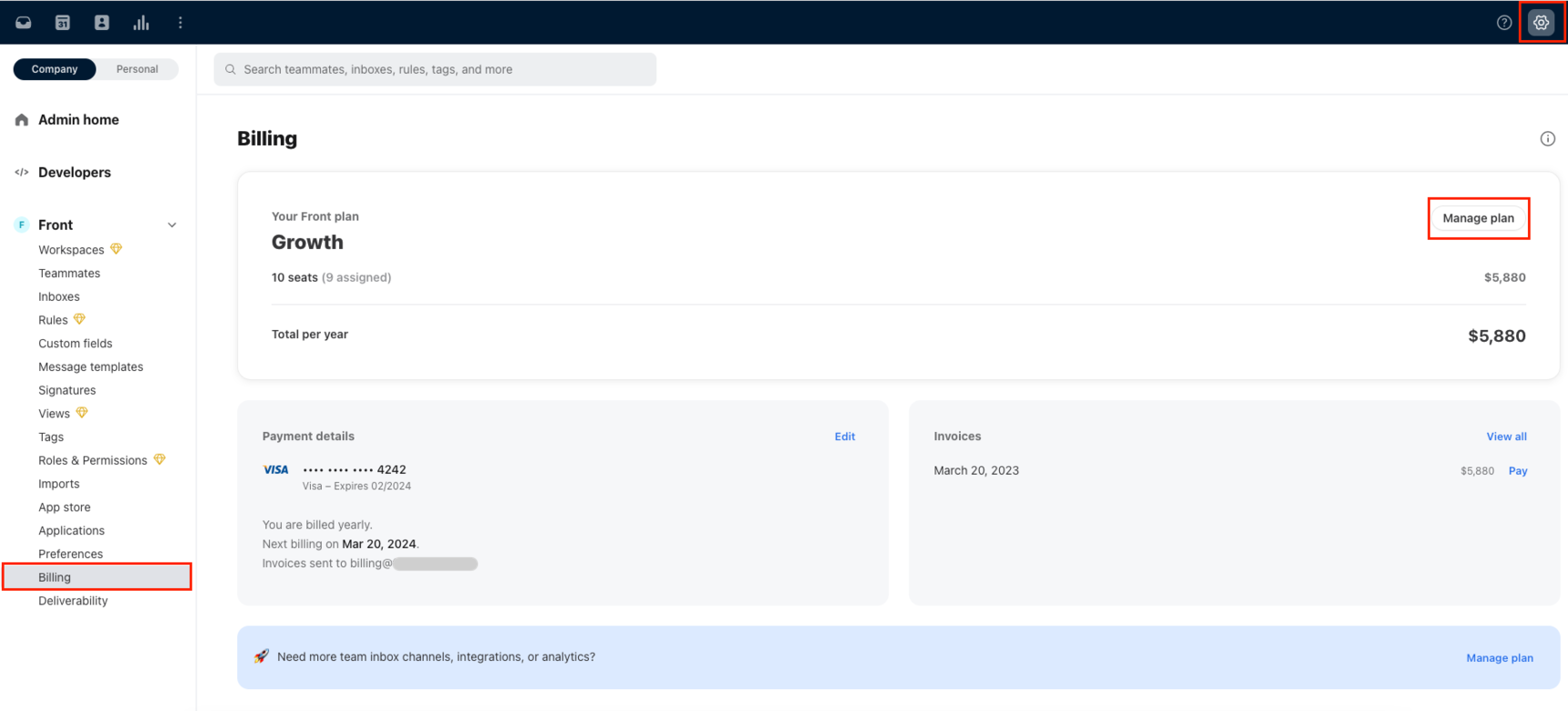This screenshot has width=1568, height=711.
Task: Open Deliverability settings
Action: [x=73, y=601]
